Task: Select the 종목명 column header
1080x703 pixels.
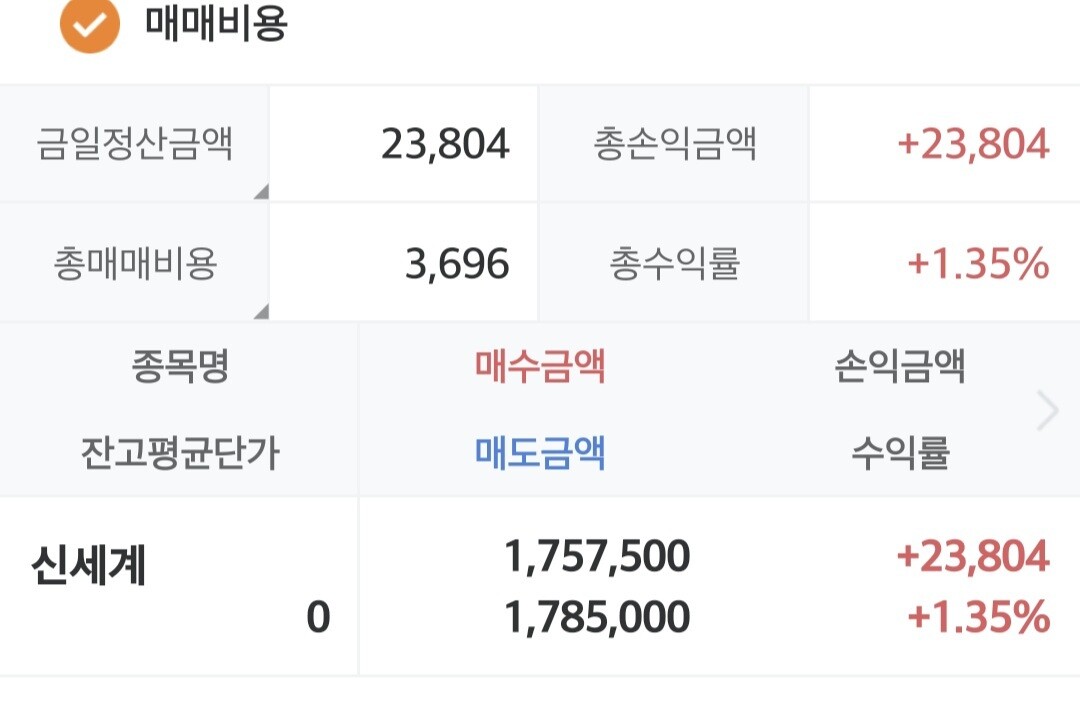Action: (x=180, y=366)
